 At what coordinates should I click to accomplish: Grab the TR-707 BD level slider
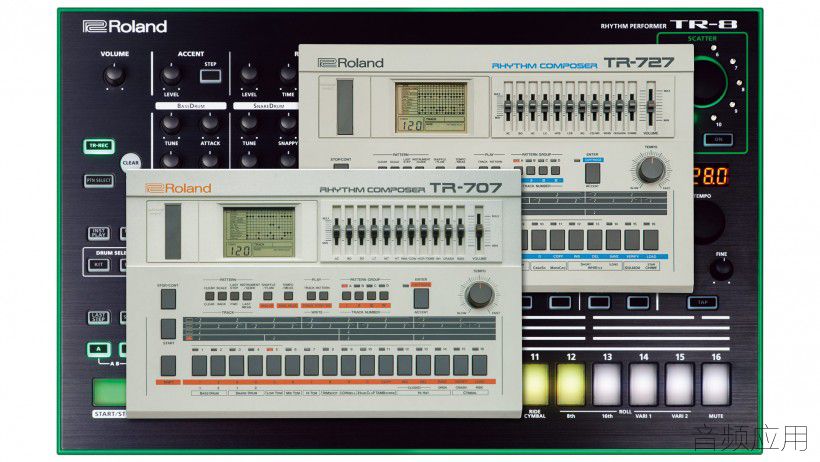point(349,230)
